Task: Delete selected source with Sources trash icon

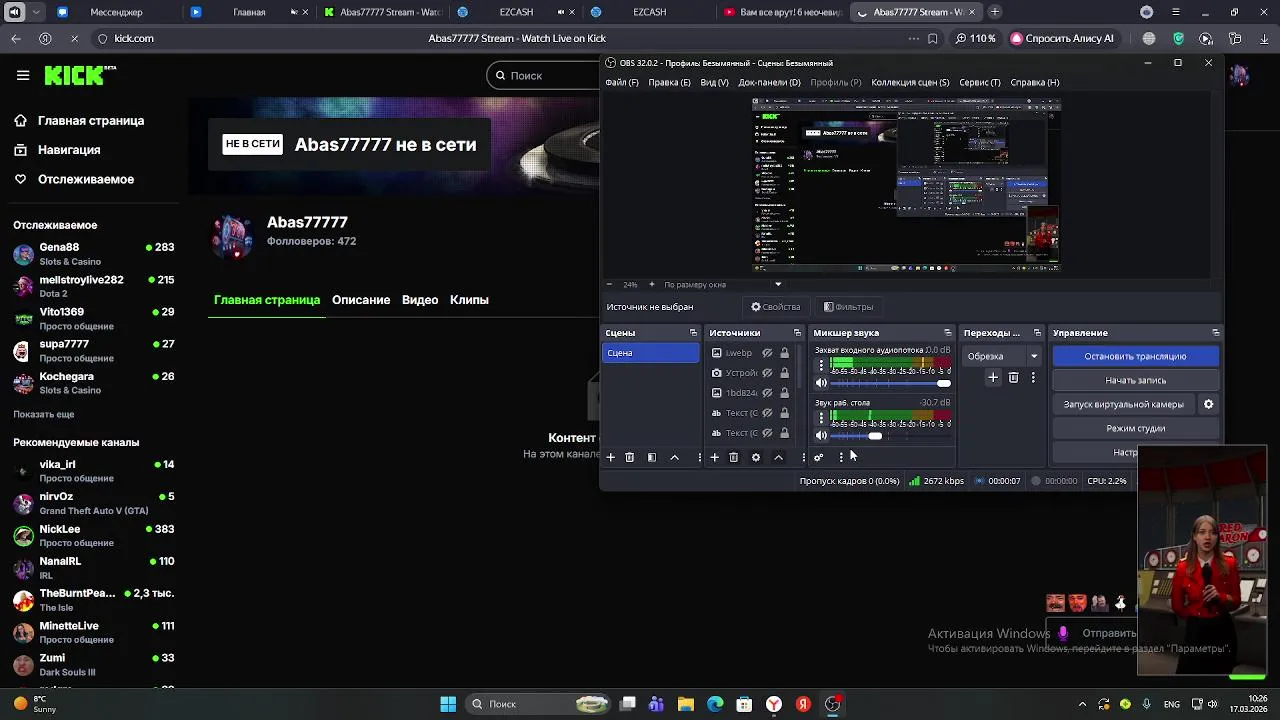Action: point(733,457)
